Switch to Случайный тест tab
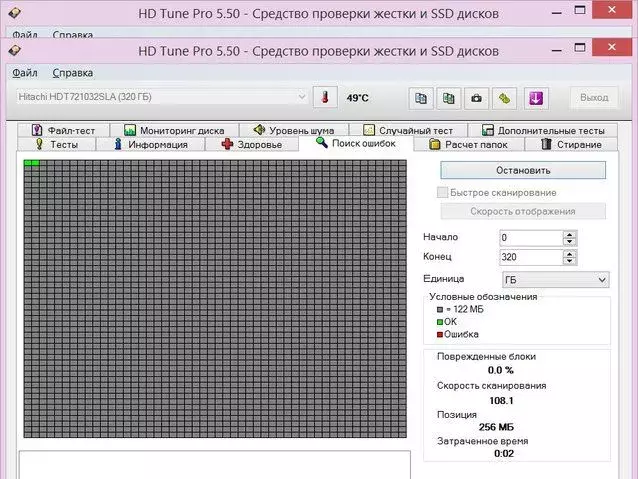The width and height of the screenshot is (638, 479). 408,130
